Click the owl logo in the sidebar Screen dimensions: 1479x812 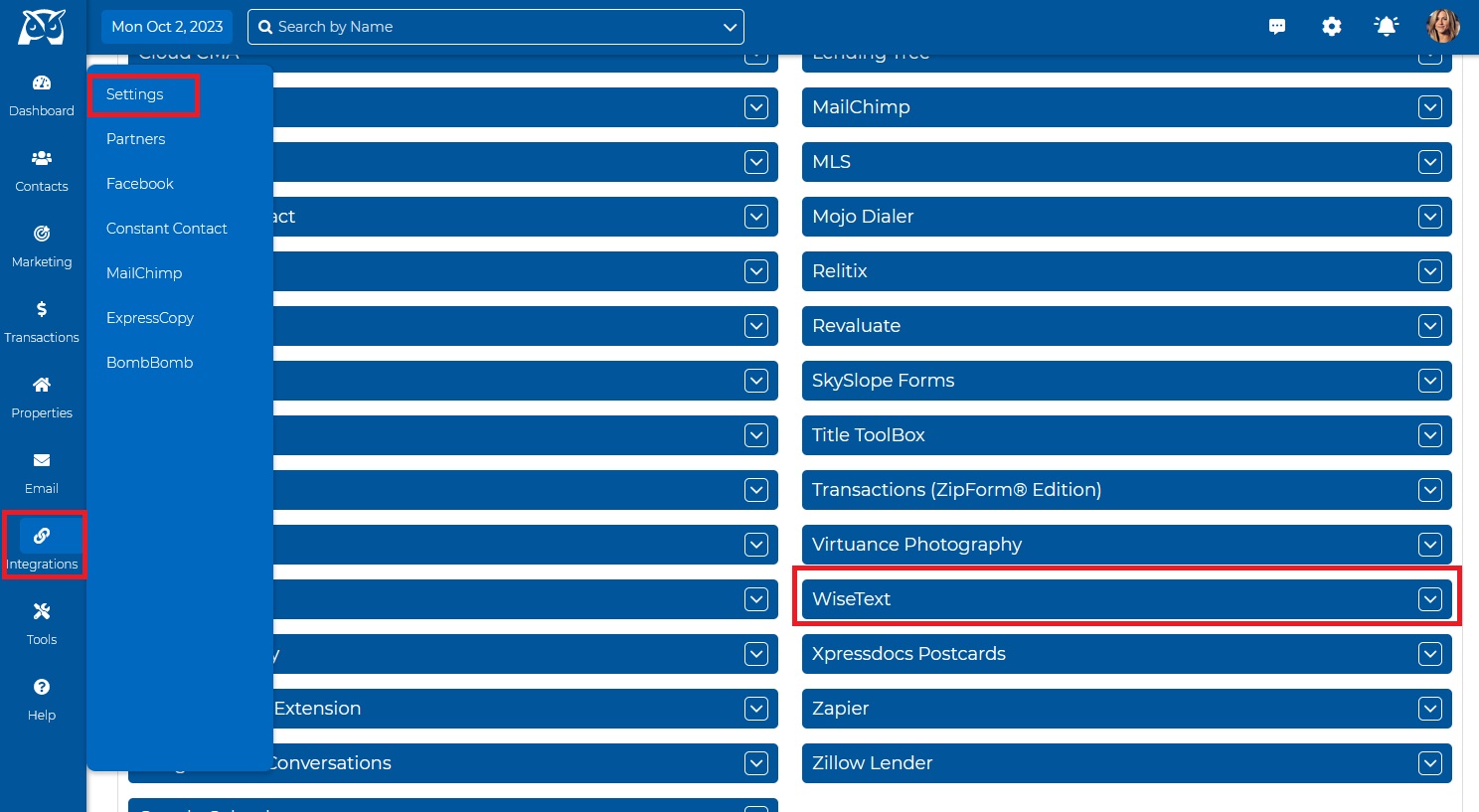pyautogui.click(x=42, y=27)
